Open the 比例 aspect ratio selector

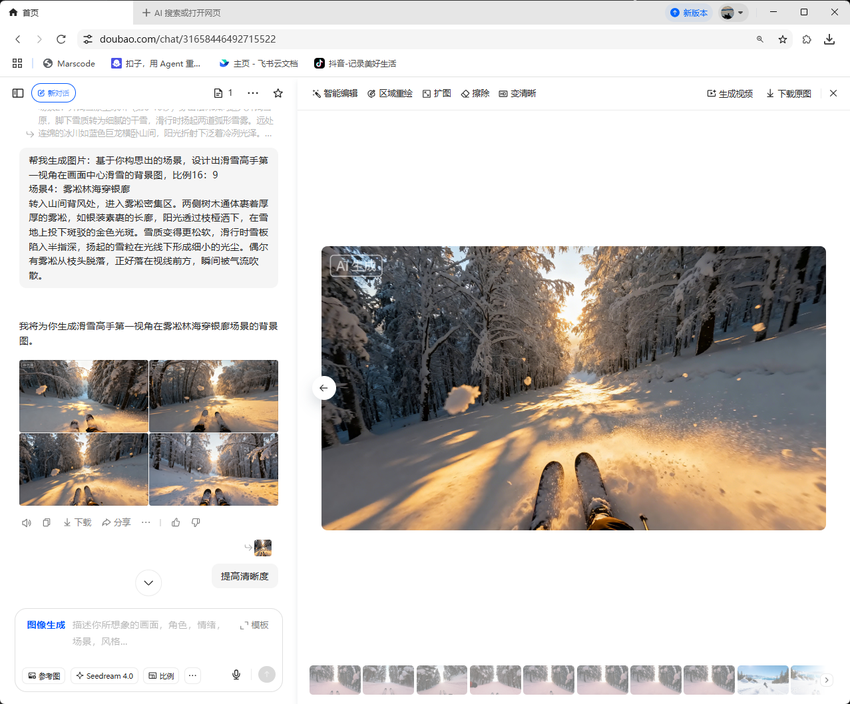161,674
